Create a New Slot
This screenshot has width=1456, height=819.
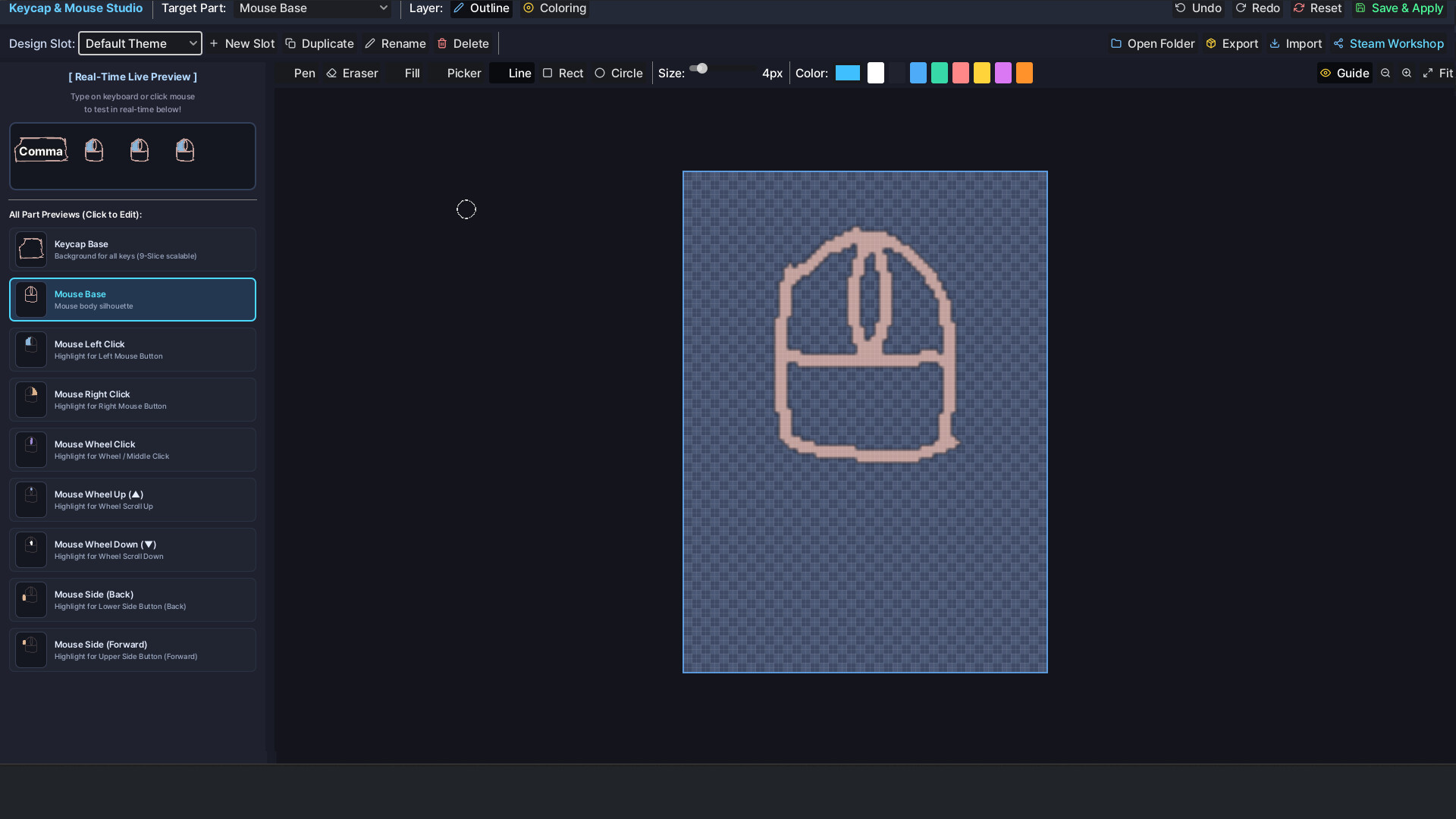click(242, 44)
